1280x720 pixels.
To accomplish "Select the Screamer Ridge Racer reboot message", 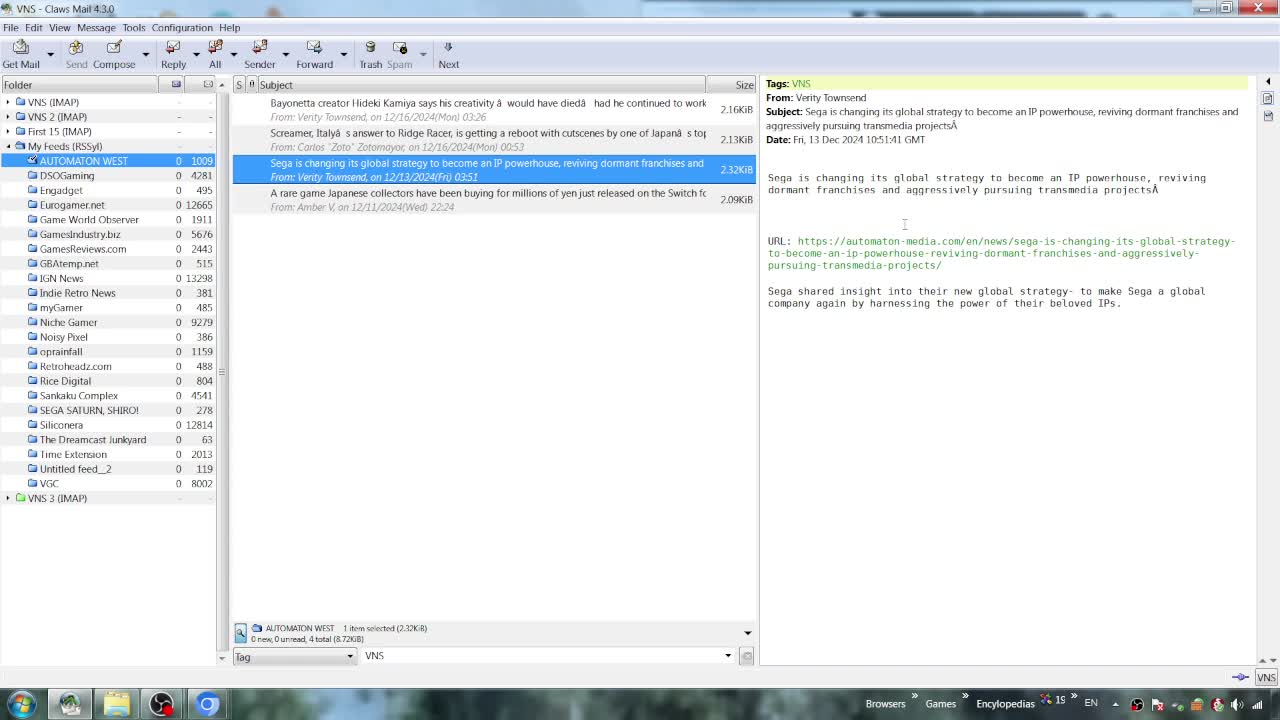I will [x=494, y=139].
